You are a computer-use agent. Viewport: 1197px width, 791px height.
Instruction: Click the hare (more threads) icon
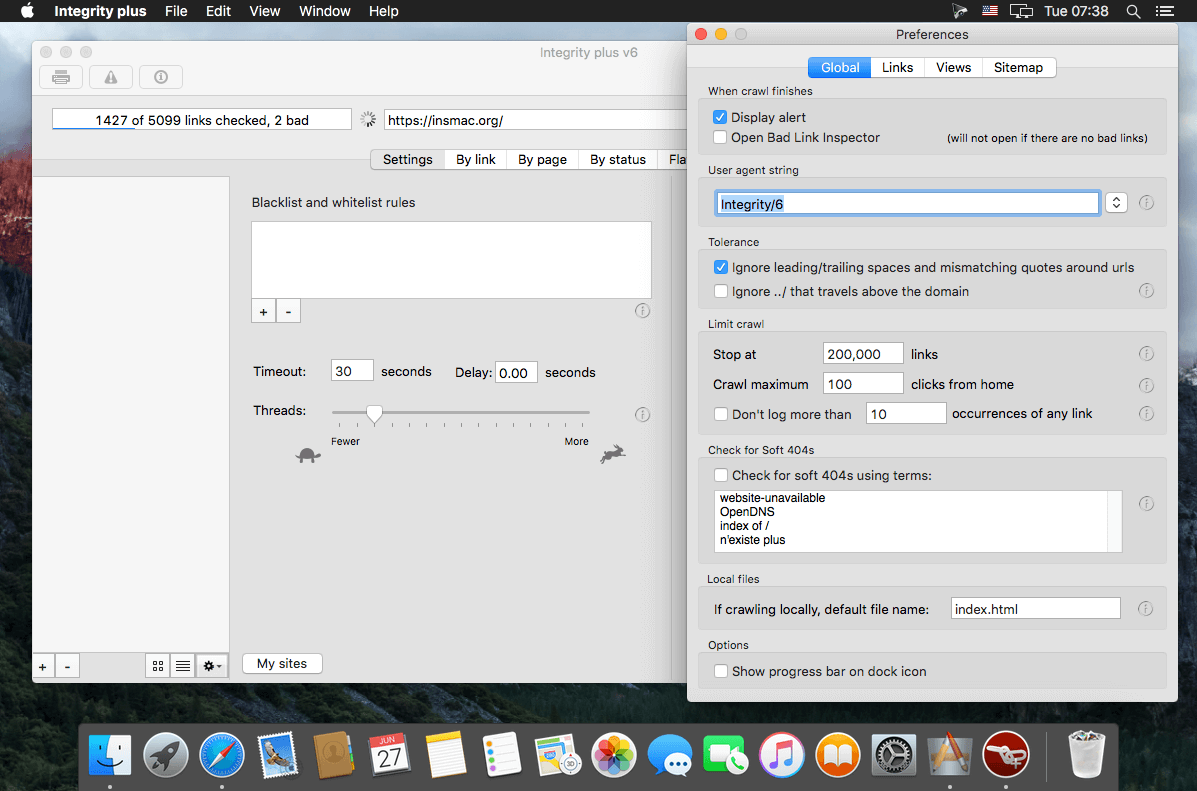pyautogui.click(x=613, y=454)
